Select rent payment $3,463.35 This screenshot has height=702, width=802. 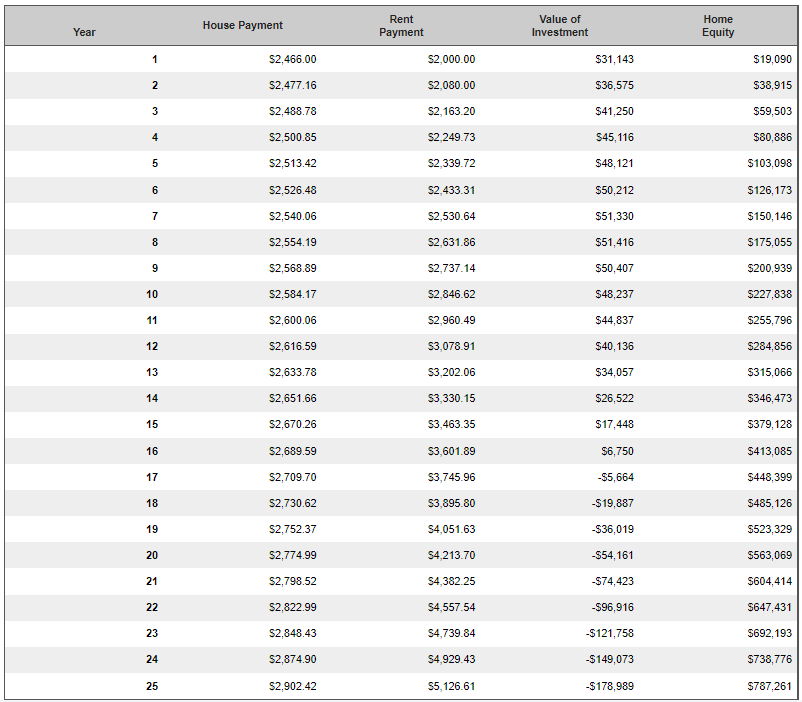click(451, 425)
